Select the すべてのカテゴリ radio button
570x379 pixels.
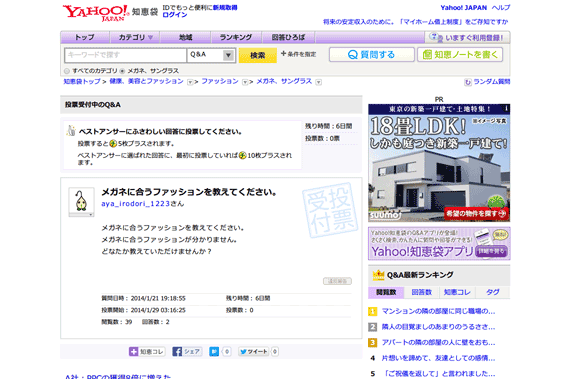67,71
